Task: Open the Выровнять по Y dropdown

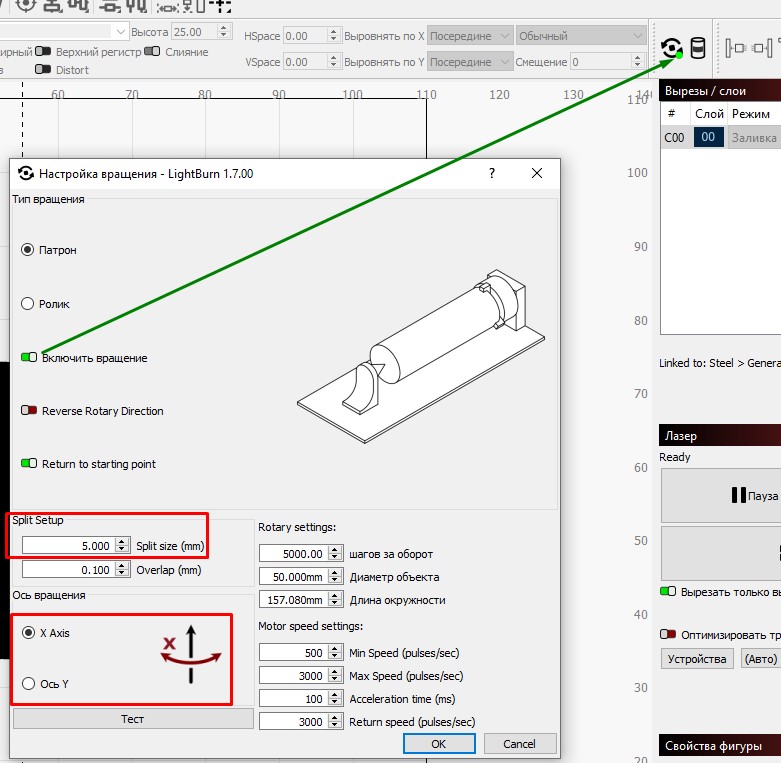Action: [470, 62]
